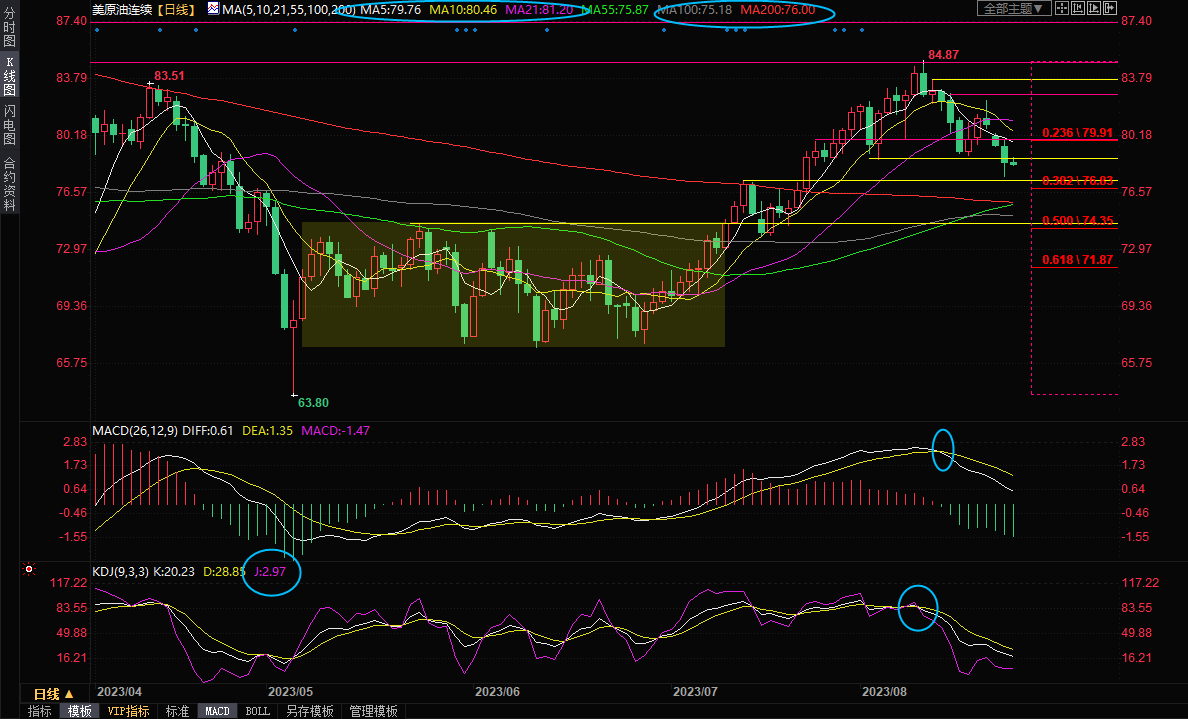Image resolution: width=1188 pixels, height=719 pixels.
Task: Open the 【日线】 period label in chart title
Action: coord(178,9)
